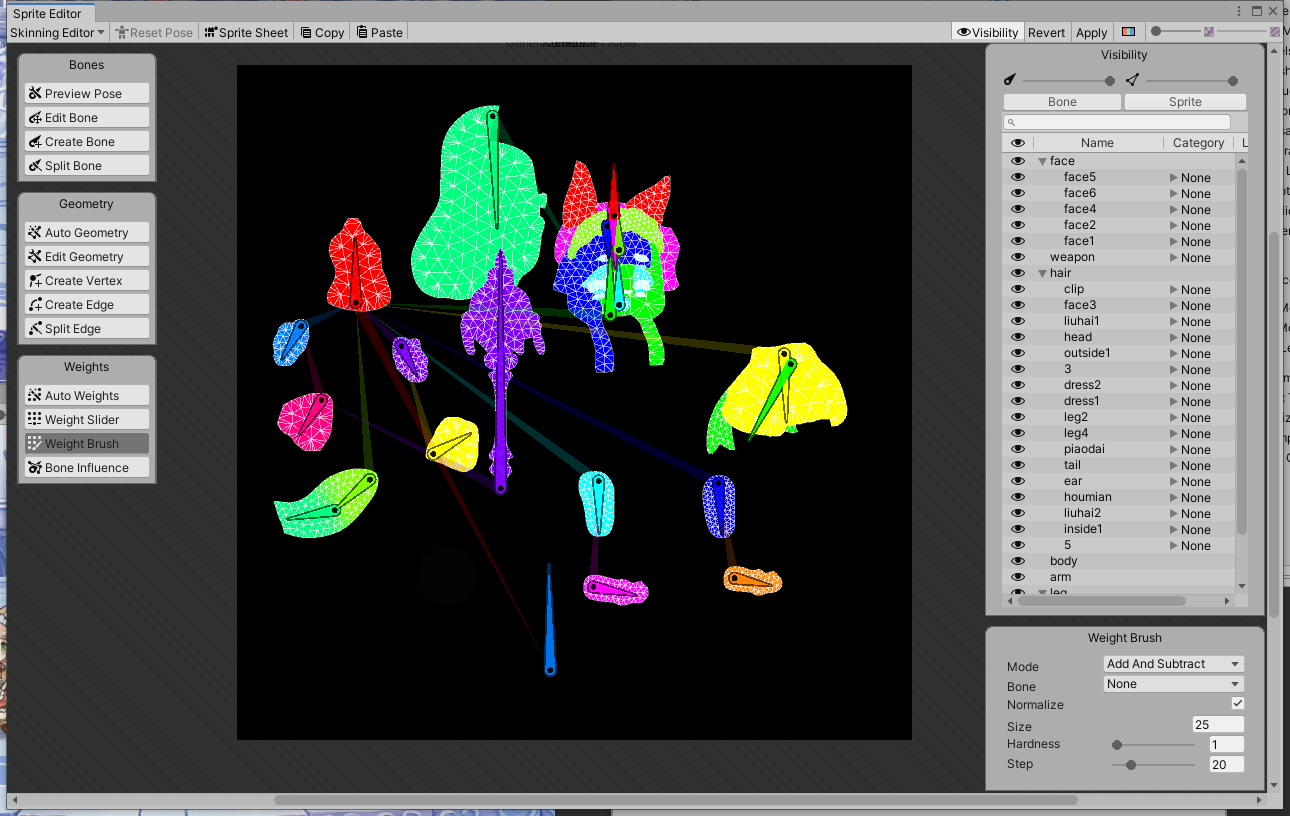1290x816 pixels.
Task: Activate the Create Vertex tool
Action: coord(86,280)
